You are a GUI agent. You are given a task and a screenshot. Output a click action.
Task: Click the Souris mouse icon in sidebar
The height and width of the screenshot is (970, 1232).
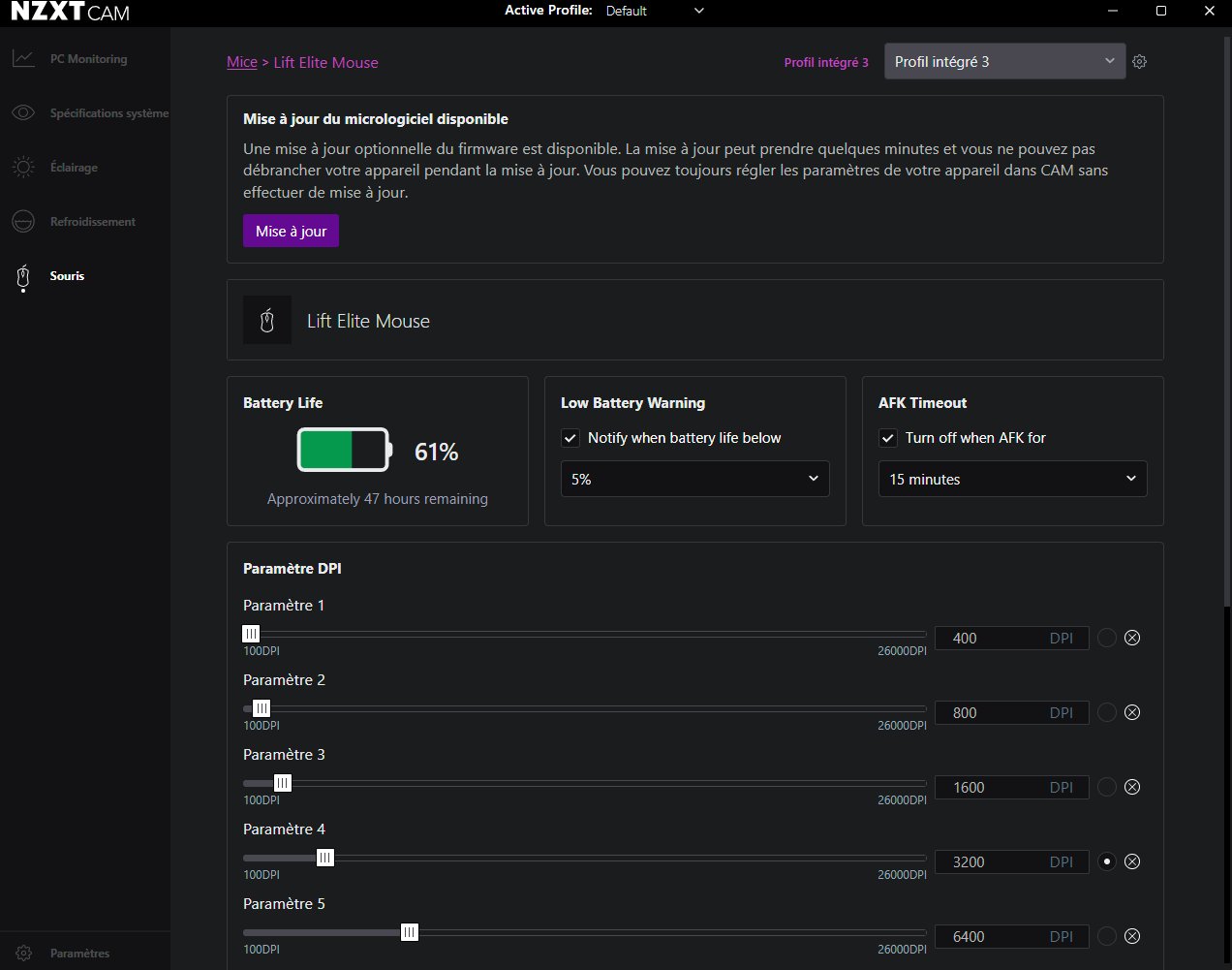23,277
